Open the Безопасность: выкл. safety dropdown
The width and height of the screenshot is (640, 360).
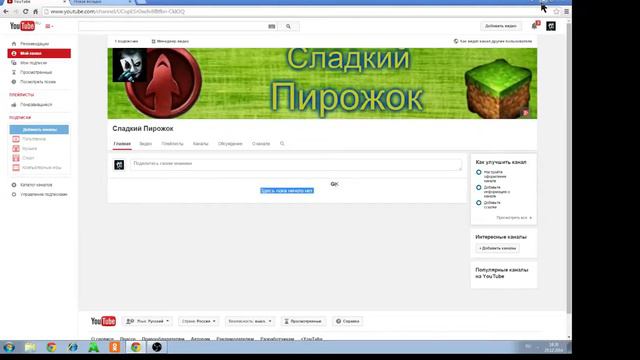click(249, 321)
